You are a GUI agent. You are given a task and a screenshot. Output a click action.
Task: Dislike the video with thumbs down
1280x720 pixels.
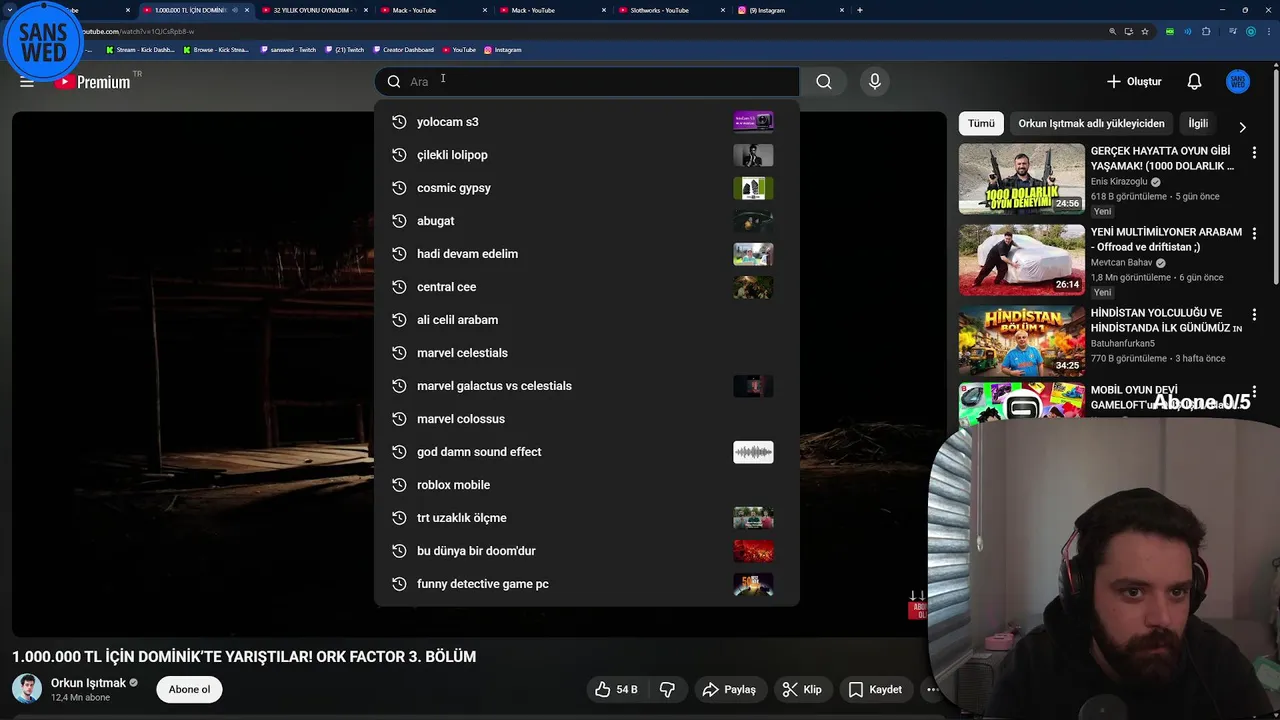point(667,689)
